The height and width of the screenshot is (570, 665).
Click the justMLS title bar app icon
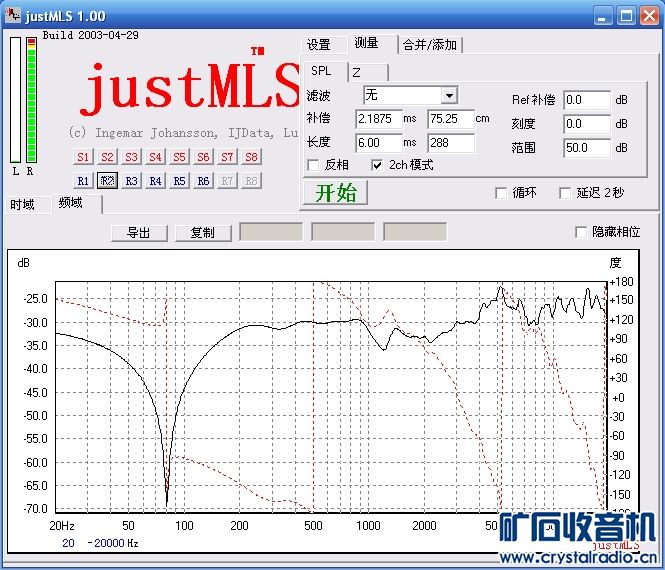pyautogui.click(x=13, y=15)
